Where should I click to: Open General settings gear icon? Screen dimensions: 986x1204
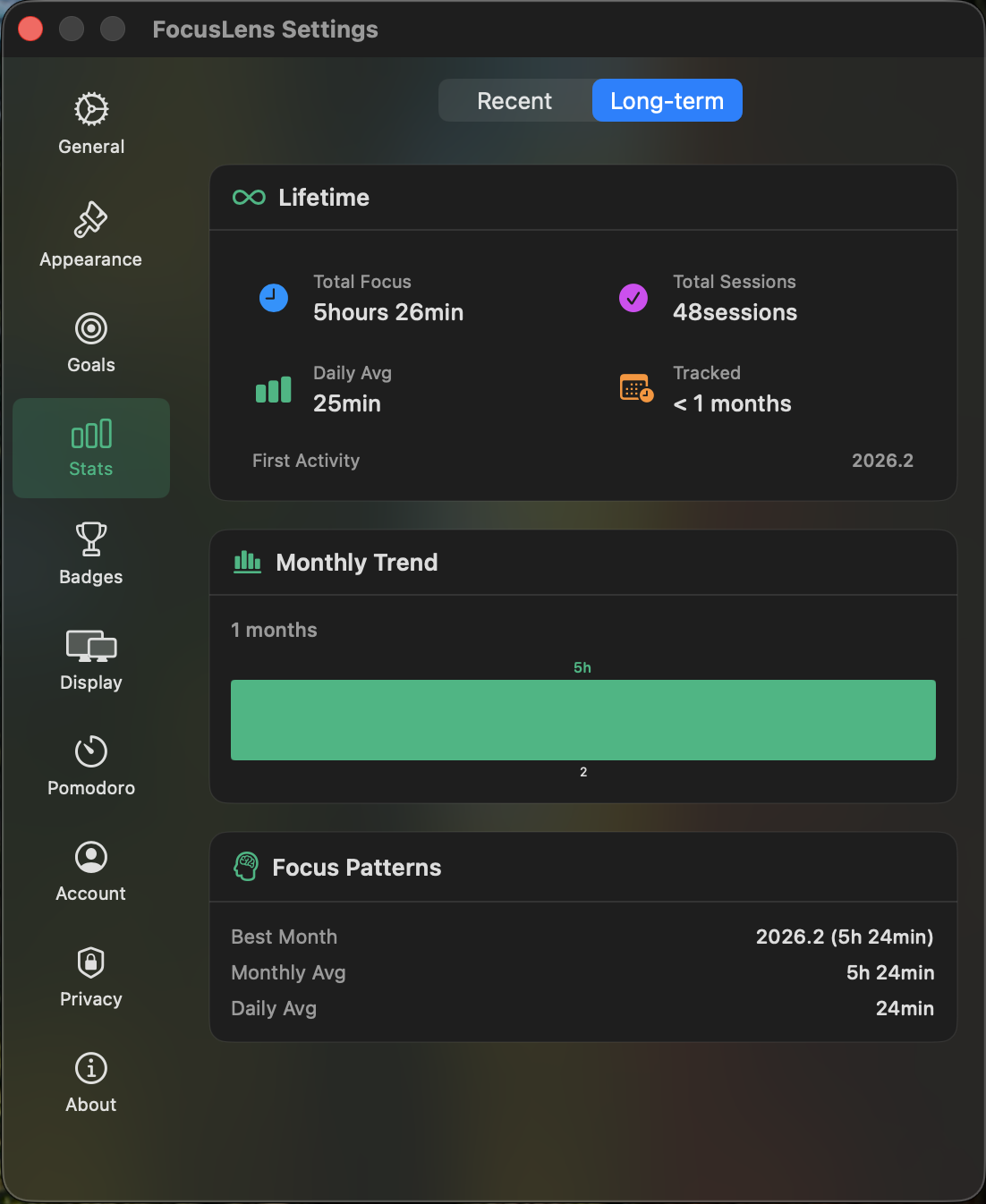[x=91, y=109]
